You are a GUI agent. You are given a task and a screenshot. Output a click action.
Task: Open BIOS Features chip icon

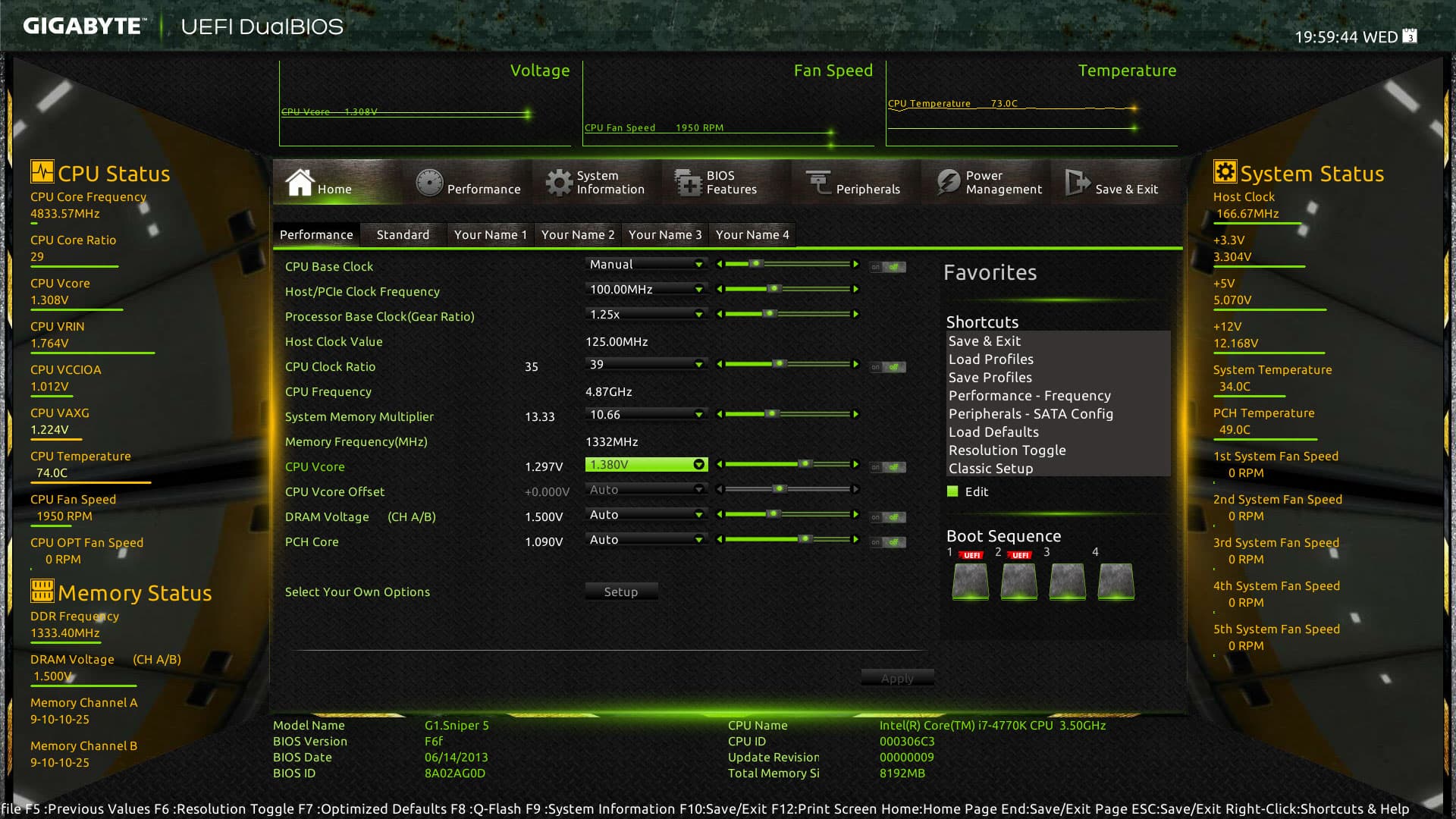pos(688,183)
